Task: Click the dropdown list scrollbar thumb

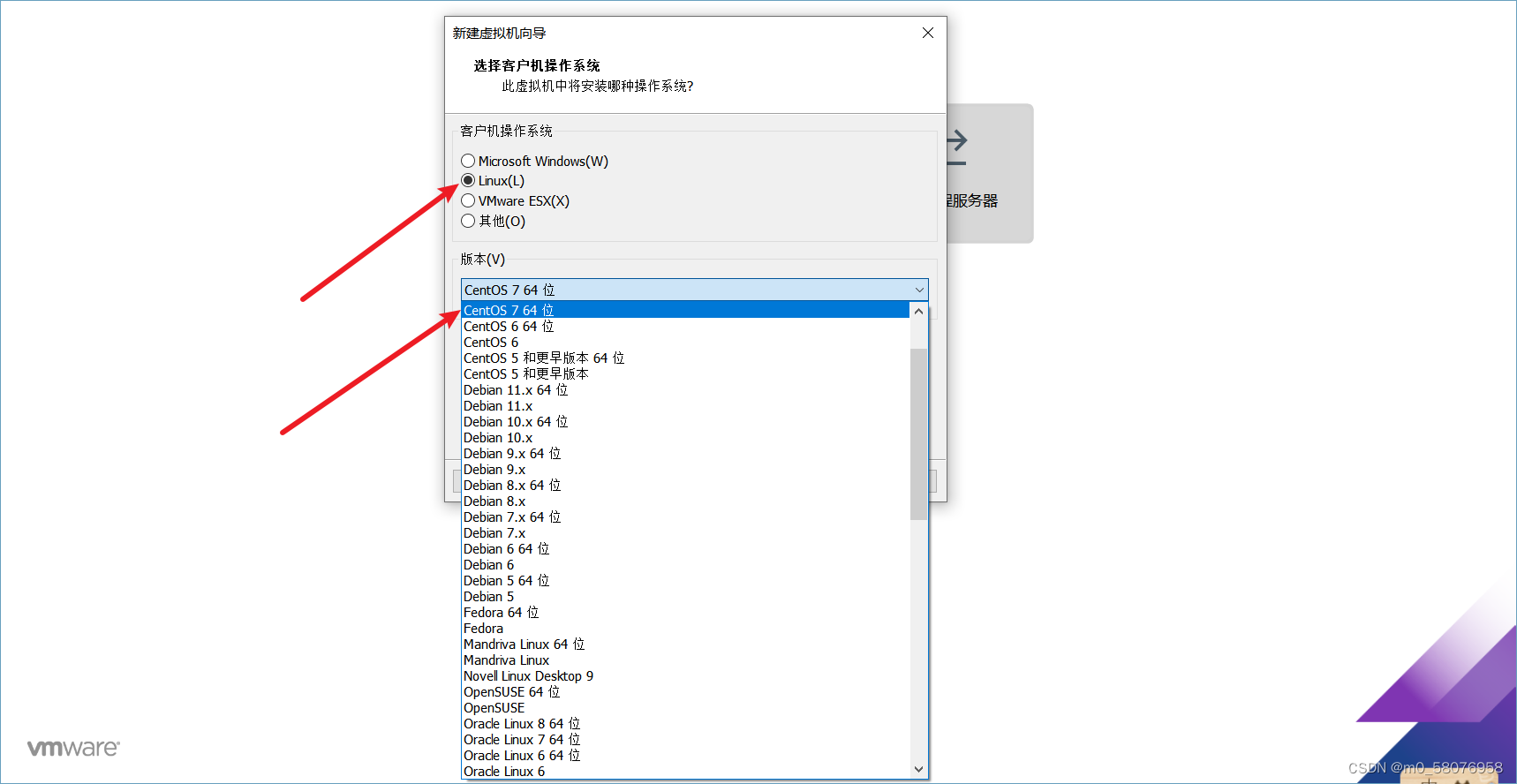Action: pos(918,433)
